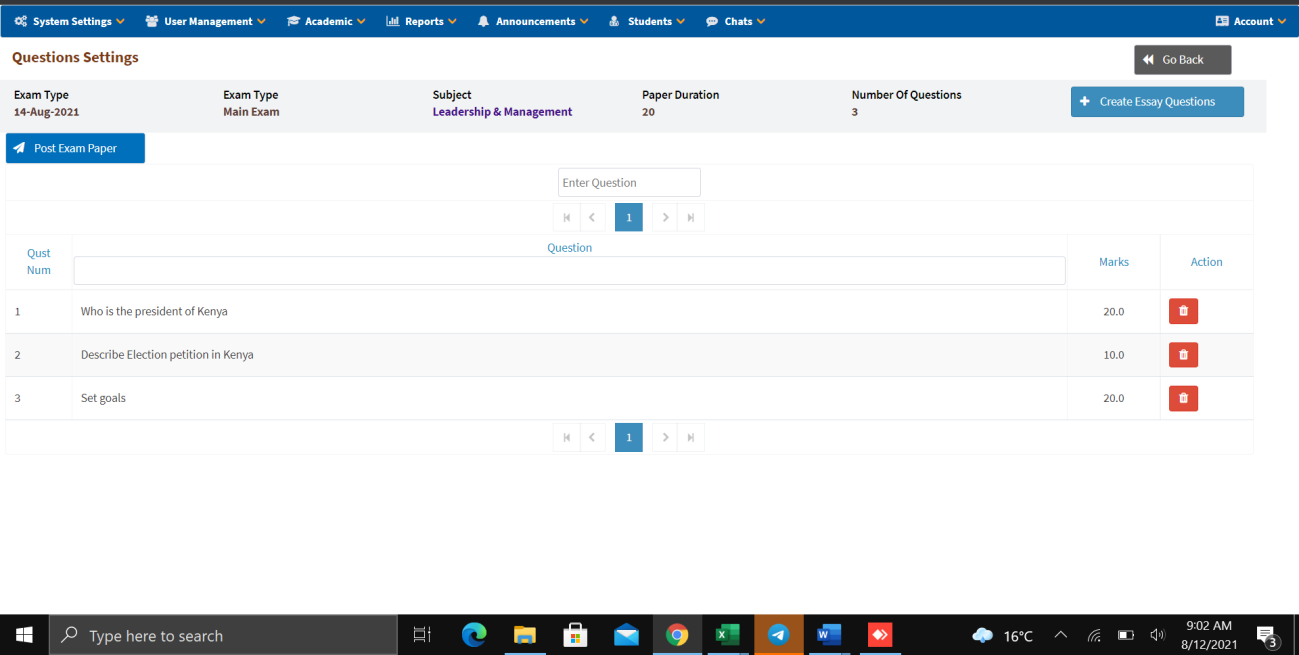Go to previous page in bottom paginator
Viewport: 1299px width, 655px height.
click(x=592, y=437)
